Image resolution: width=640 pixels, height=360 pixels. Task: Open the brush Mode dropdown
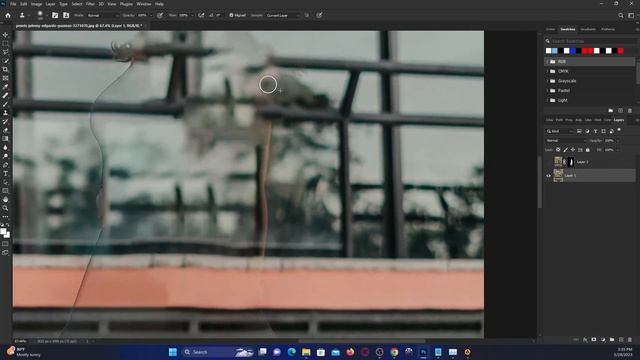103,15
